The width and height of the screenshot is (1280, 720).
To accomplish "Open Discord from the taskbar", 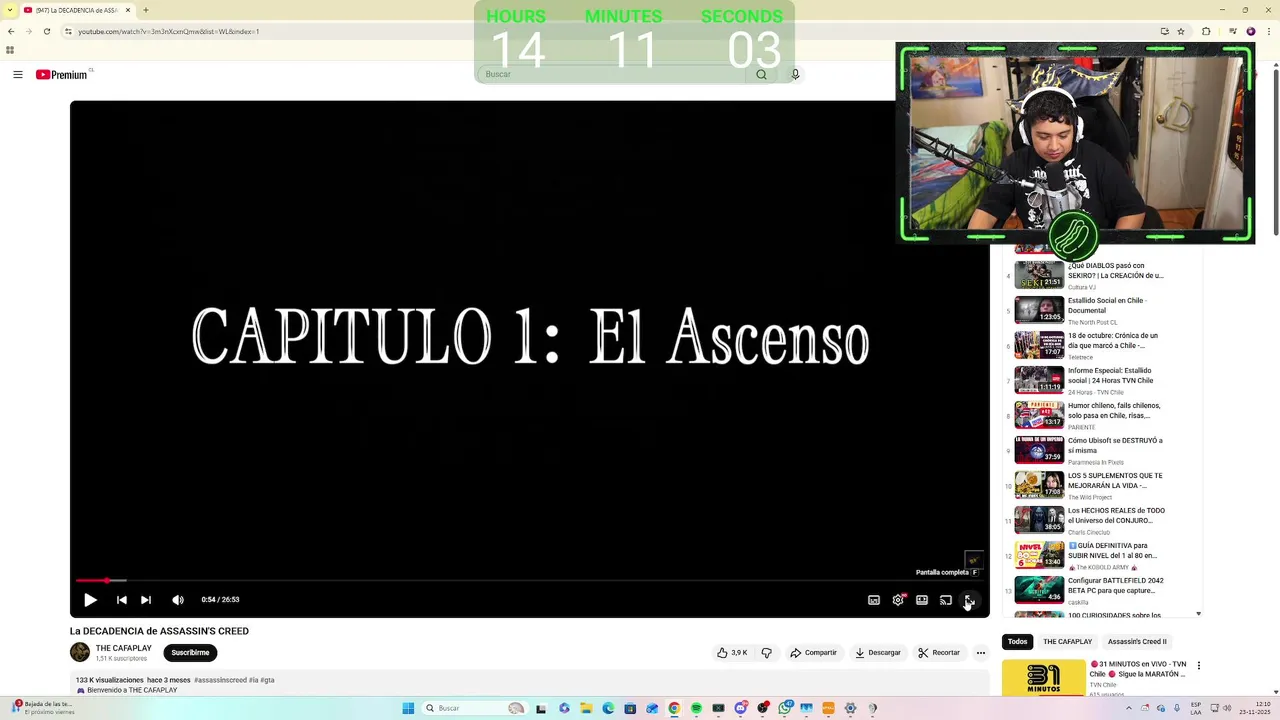I will (x=740, y=708).
